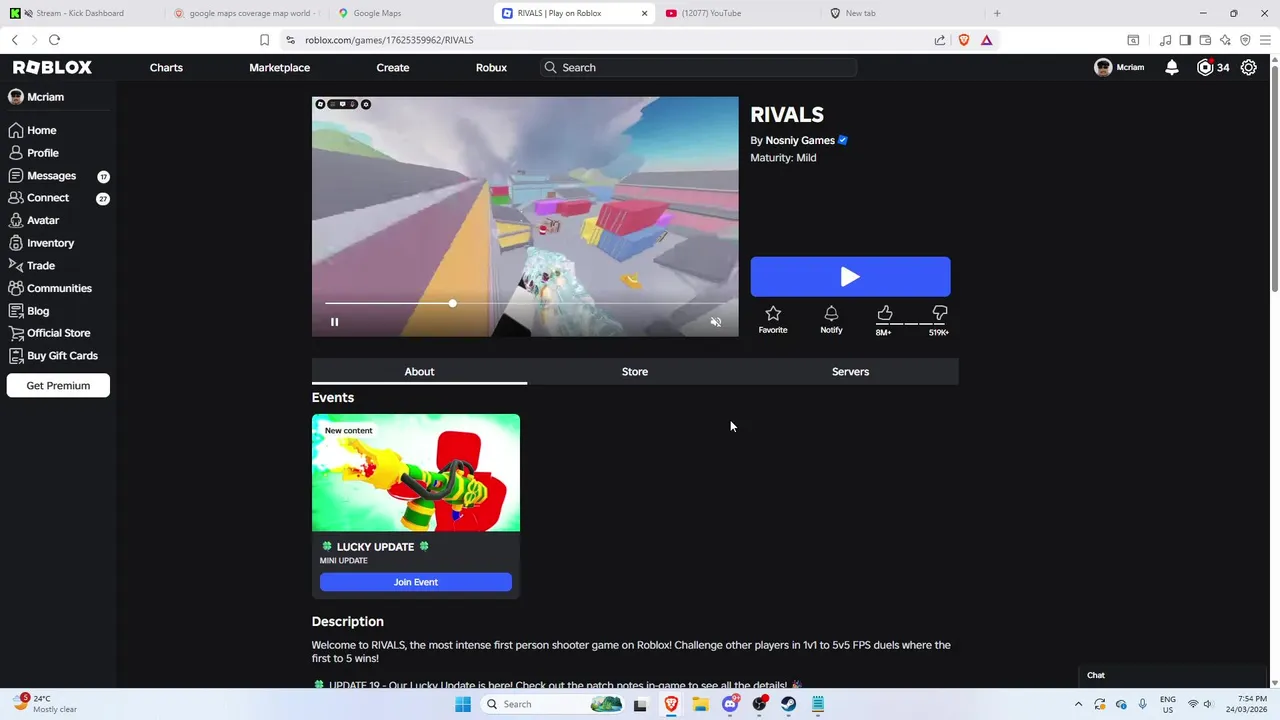Click the Roblox search field
The height and width of the screenshot is (720, 1280).
pos(698,67)
